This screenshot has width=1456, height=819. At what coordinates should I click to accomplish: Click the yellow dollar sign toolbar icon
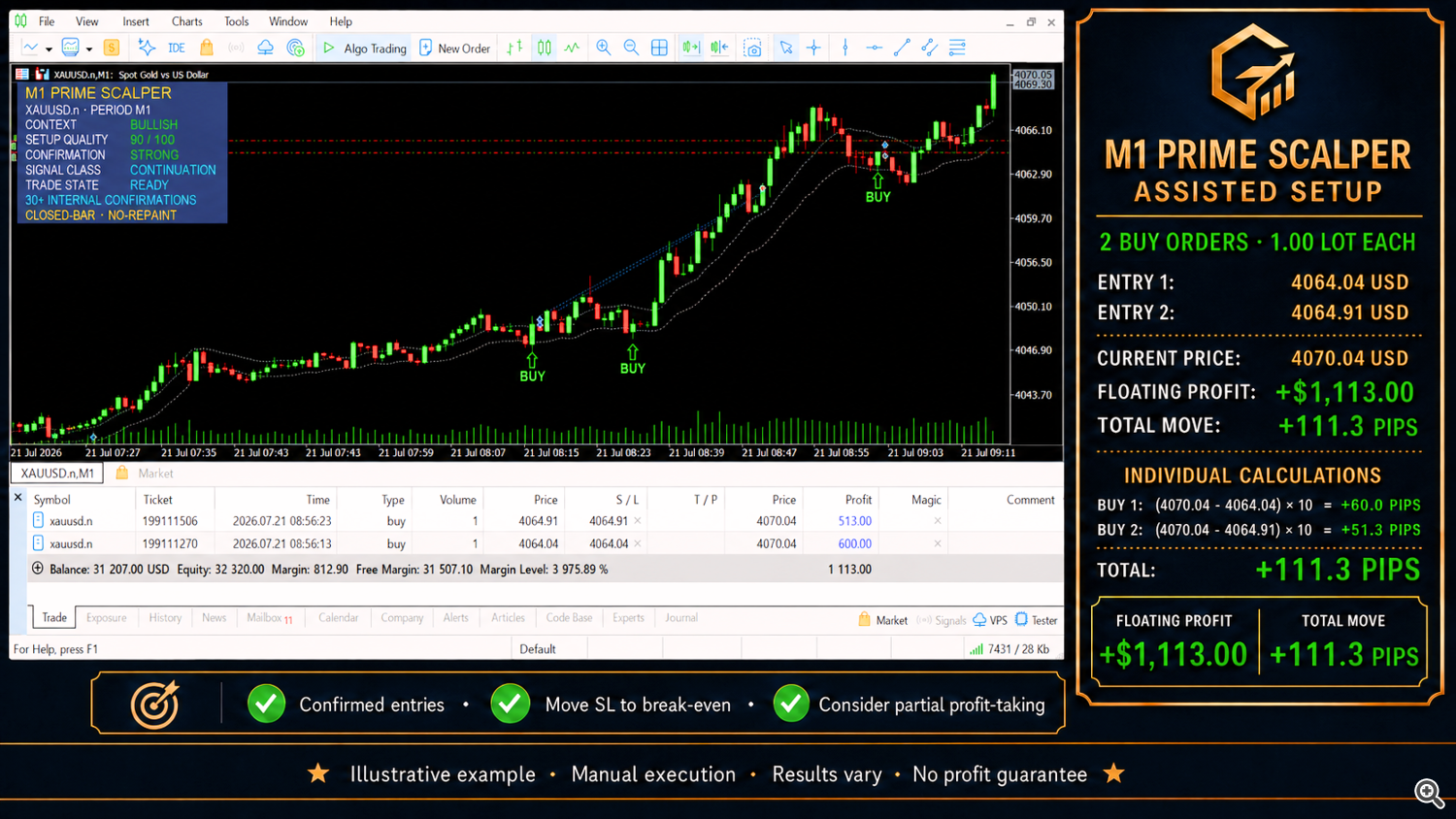[x=112, y=48]
